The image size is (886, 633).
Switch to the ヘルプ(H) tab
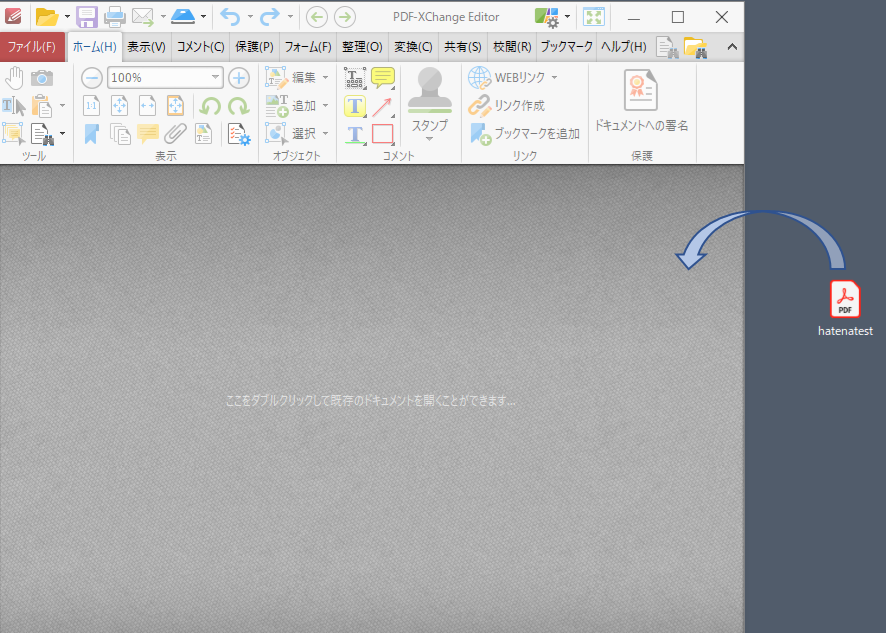pyautogui.click(x=624, y=47)
